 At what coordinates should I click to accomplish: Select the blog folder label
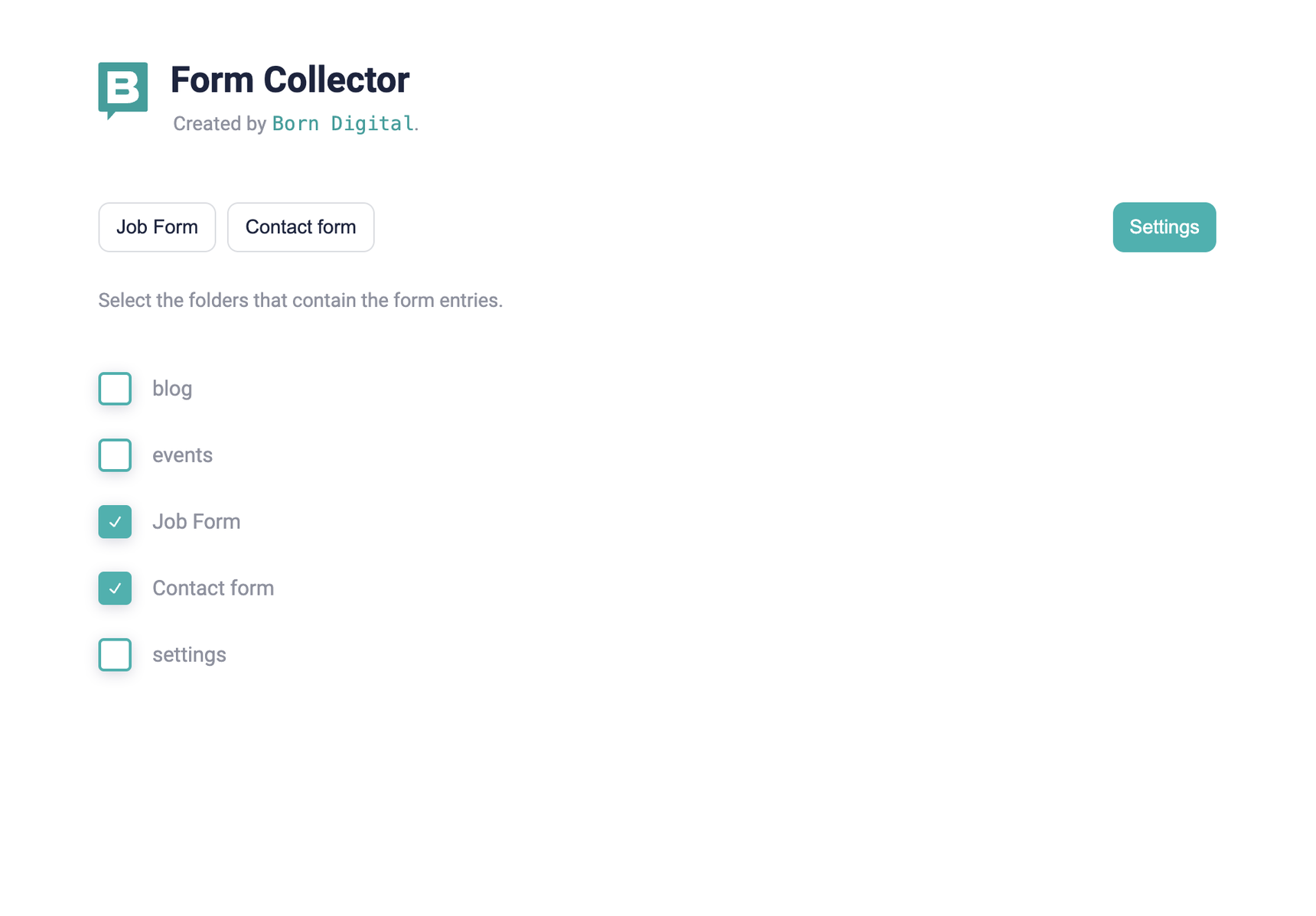[x=171, y=389]
